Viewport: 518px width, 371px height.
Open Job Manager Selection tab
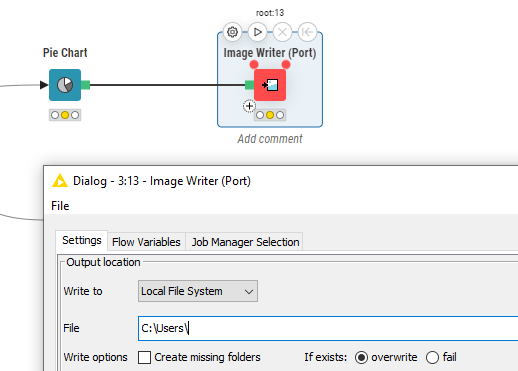pos(245,242)
